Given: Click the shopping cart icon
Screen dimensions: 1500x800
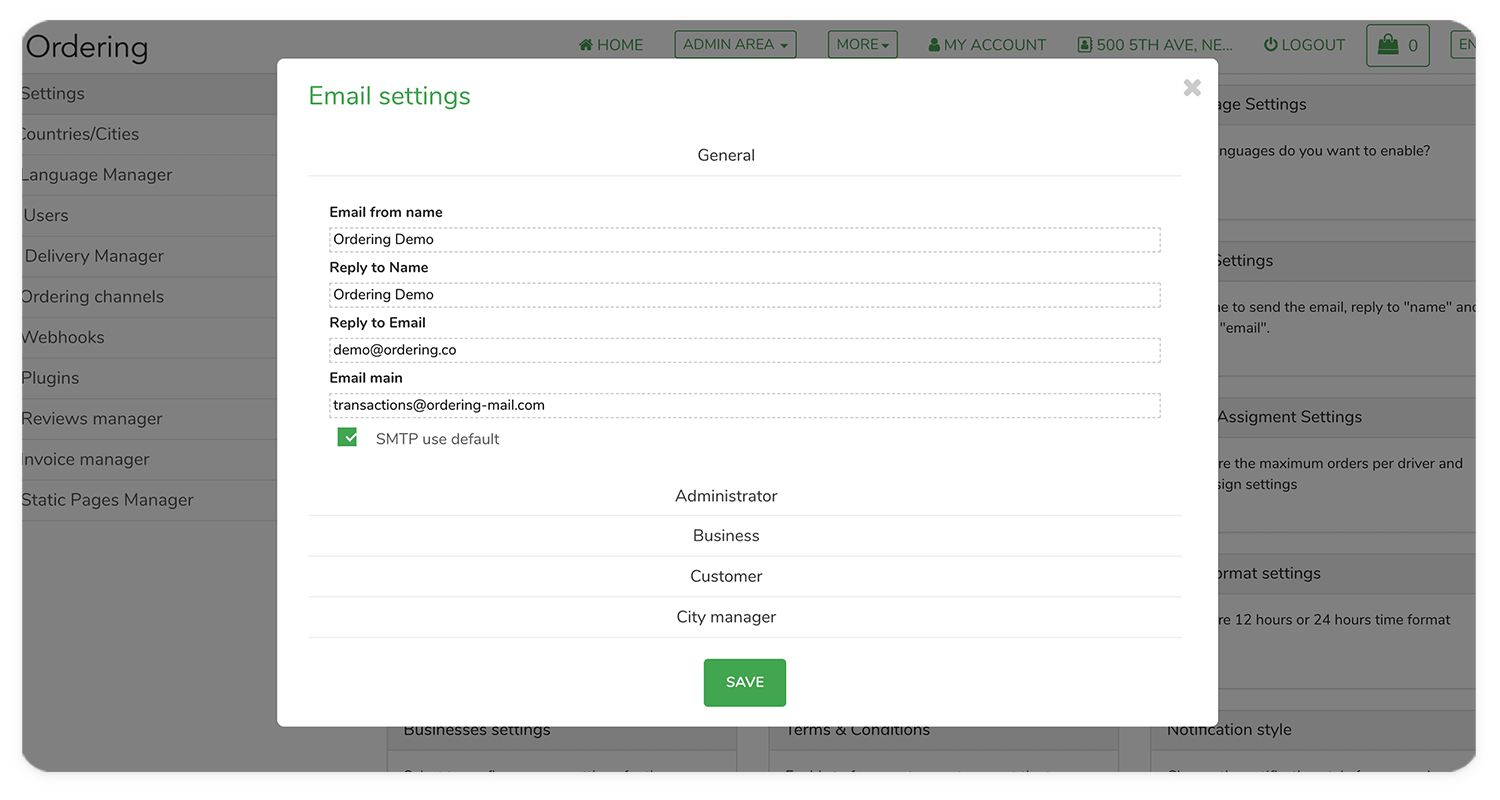Looking at the screenshot, I should point(1388,45).
